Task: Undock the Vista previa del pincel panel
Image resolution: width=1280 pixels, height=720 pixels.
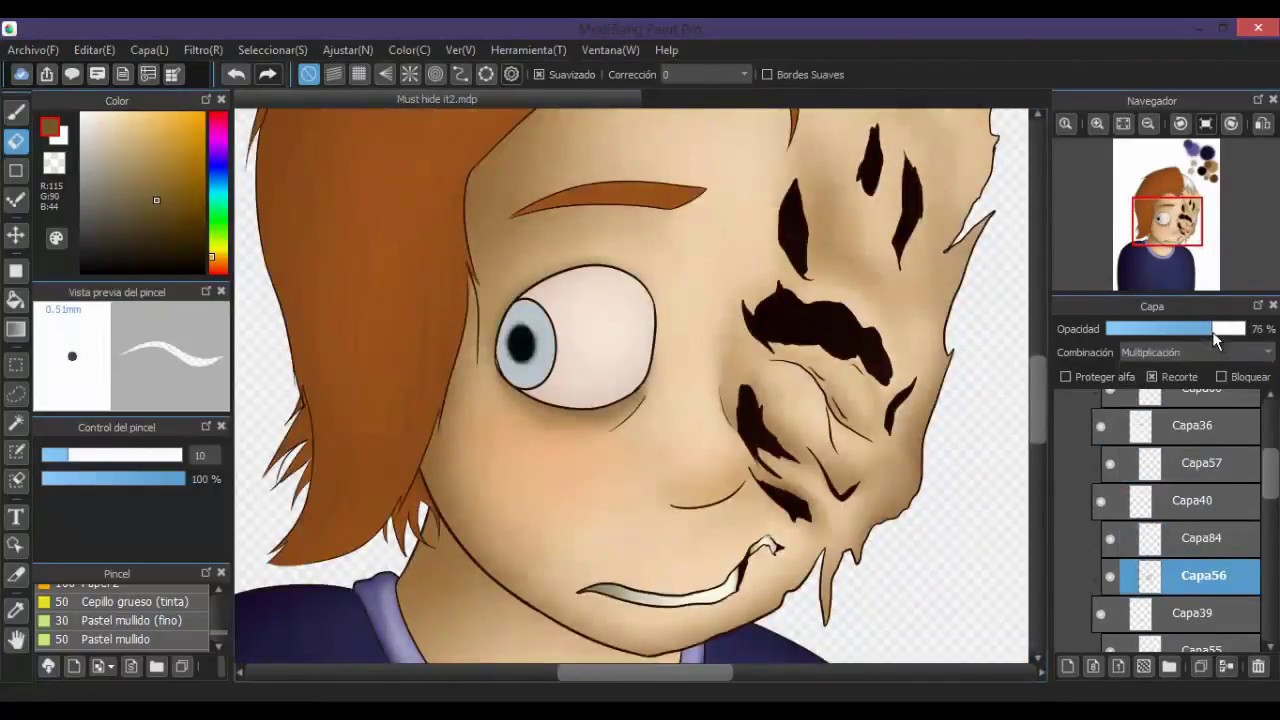Action: click(206, 291)
